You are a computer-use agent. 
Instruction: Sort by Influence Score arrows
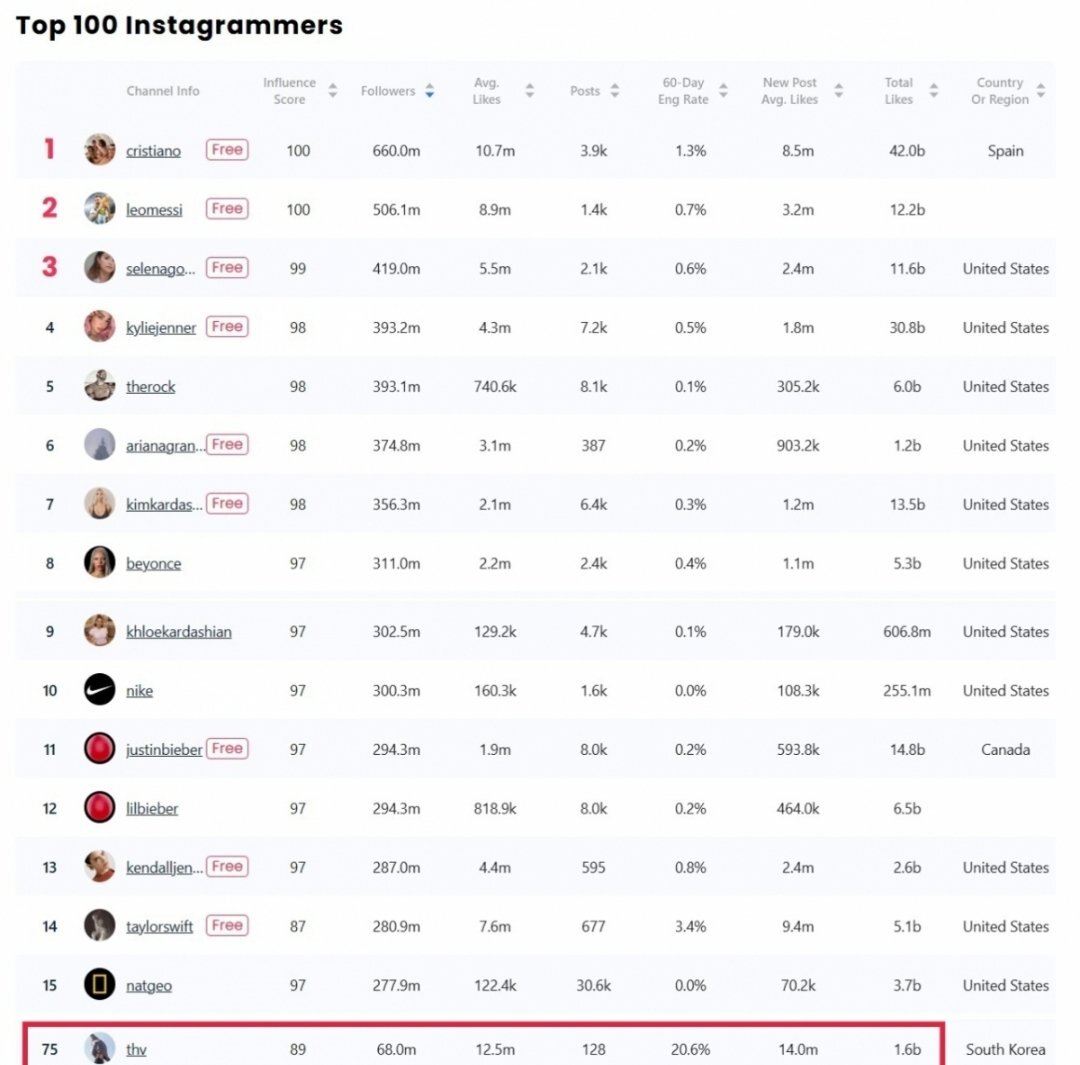click(333, 90)
